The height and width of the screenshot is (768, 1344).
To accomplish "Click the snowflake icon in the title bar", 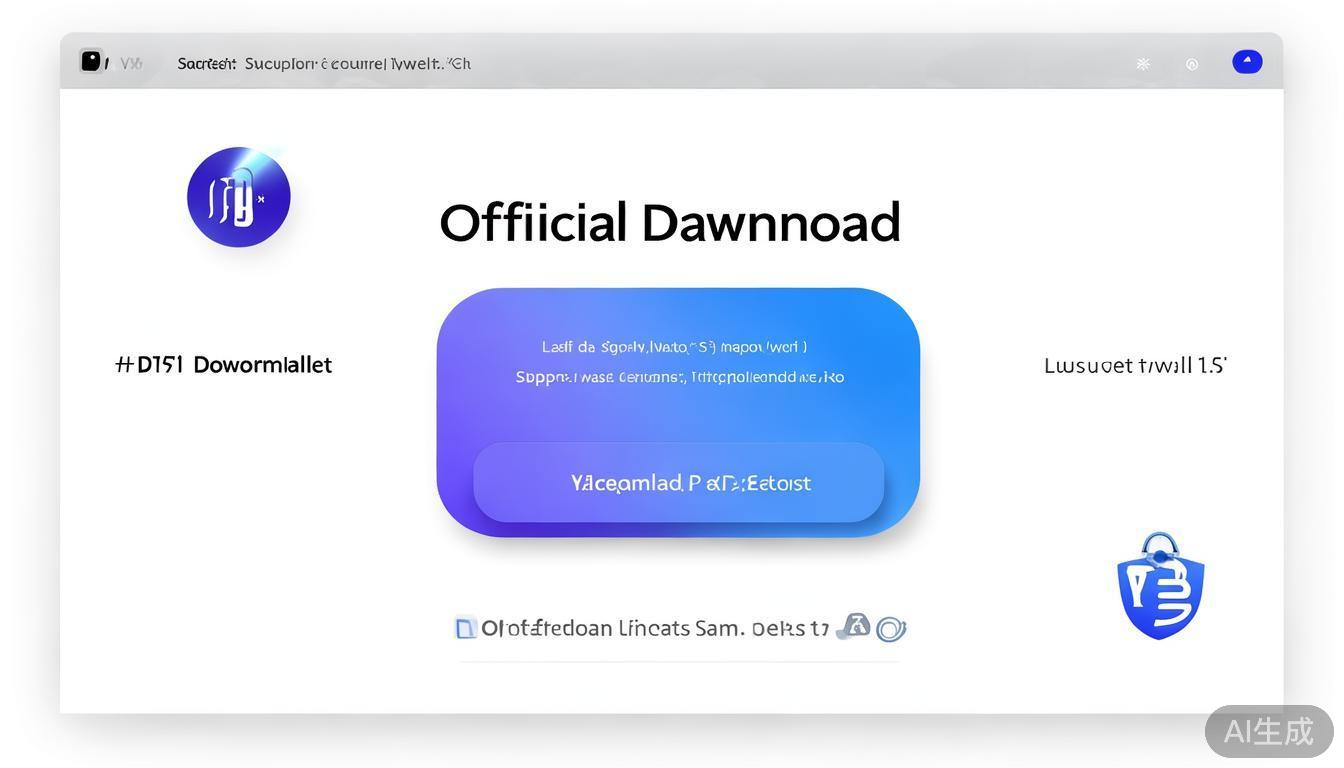I will (1143, 64).
